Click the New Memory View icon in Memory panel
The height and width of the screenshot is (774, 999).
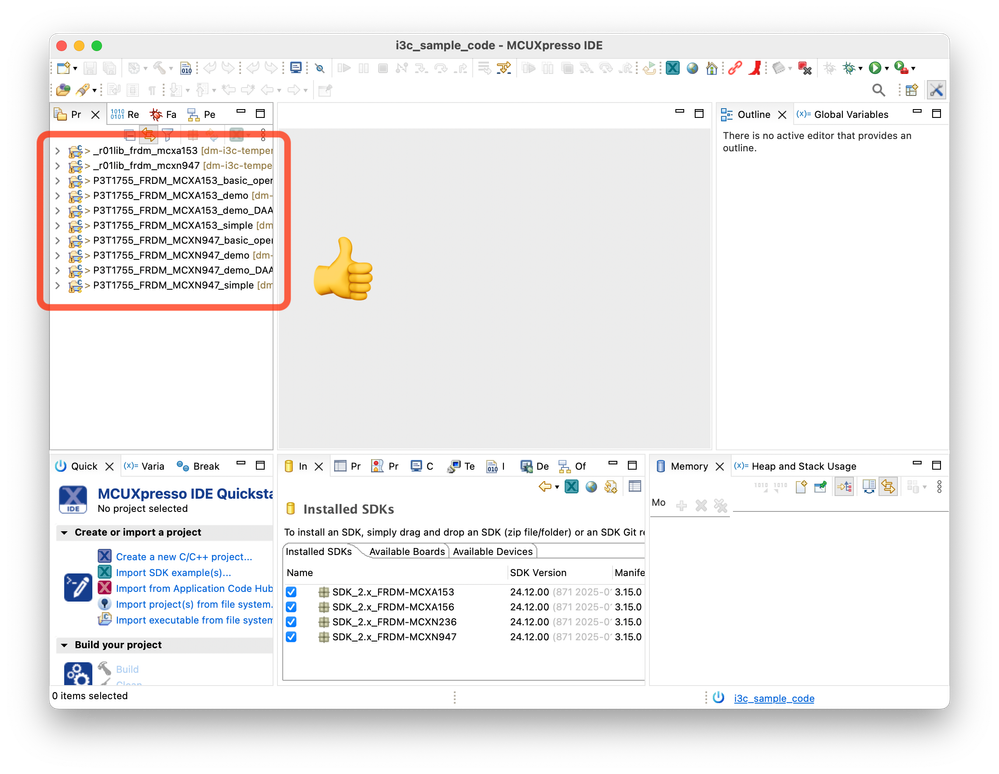coord(801,487)
